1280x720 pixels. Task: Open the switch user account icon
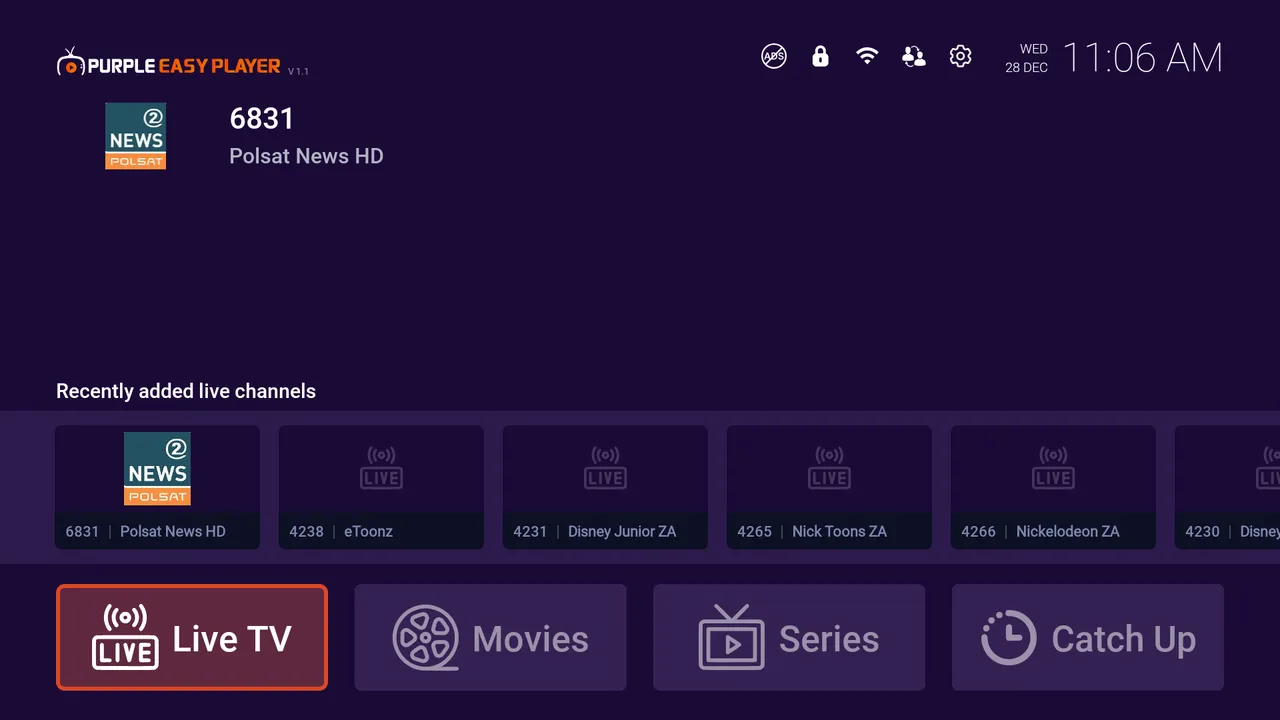913,57
